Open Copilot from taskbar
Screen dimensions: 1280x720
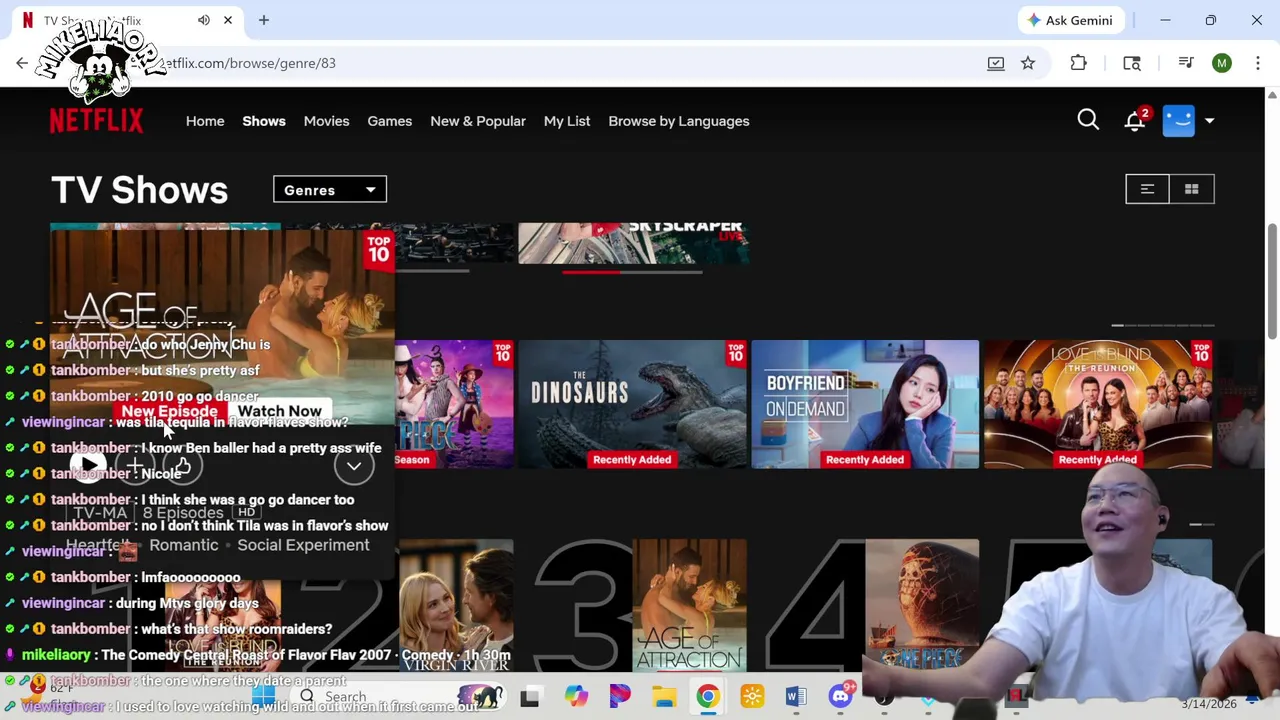[576, 696]
